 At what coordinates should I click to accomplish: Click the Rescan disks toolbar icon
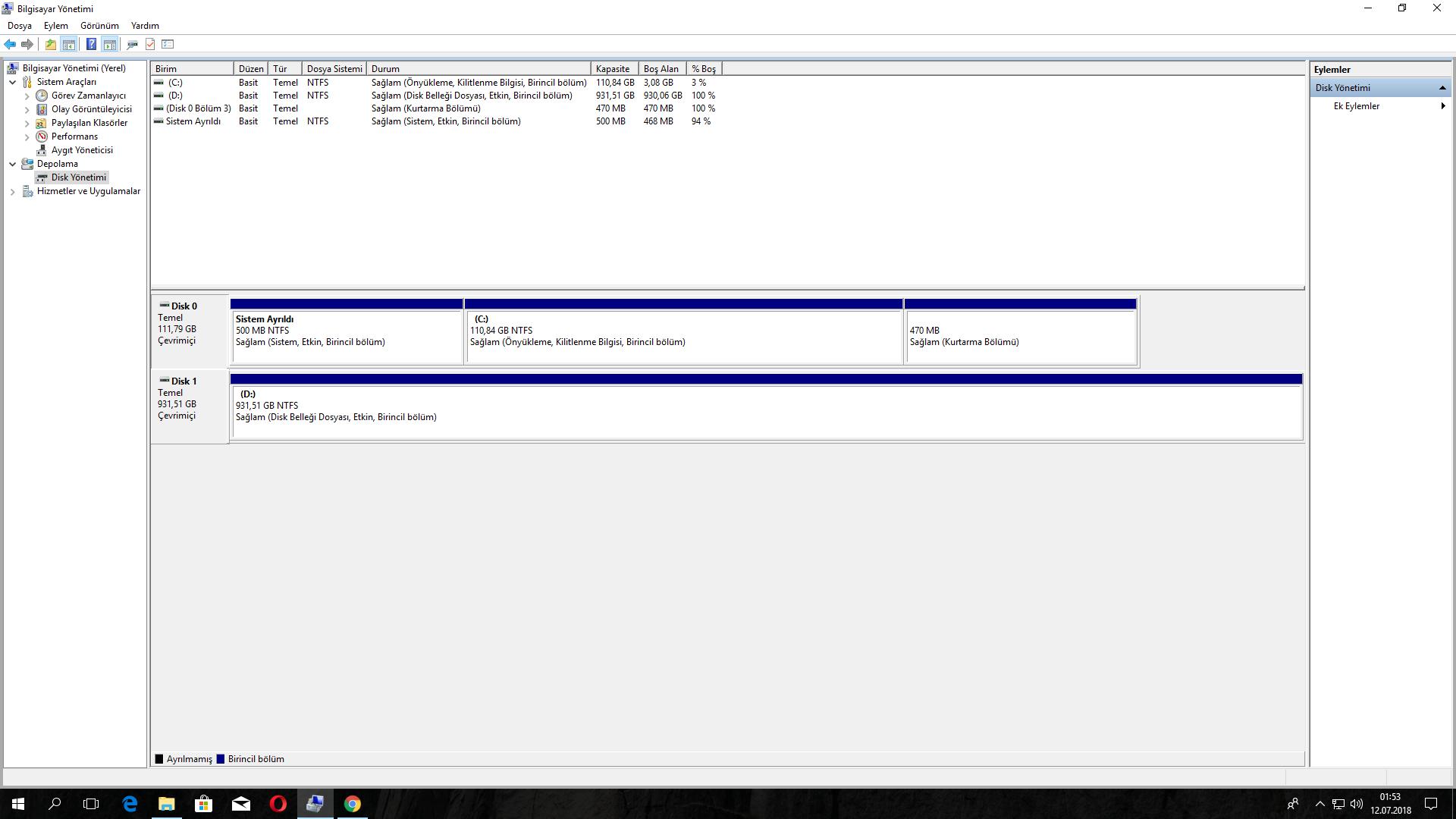pyautogui.click(x=132, y=44)
